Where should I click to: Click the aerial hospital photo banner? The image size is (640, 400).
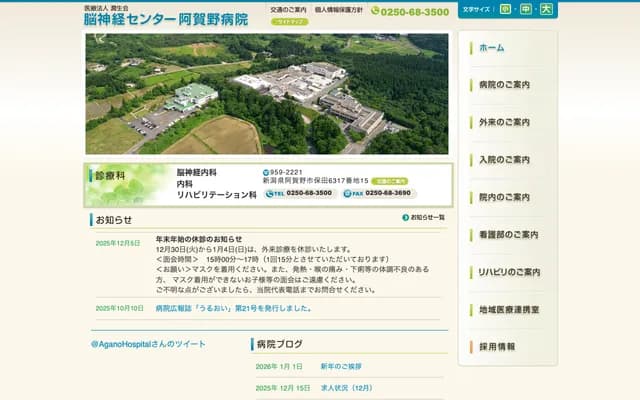coord(266,93)
